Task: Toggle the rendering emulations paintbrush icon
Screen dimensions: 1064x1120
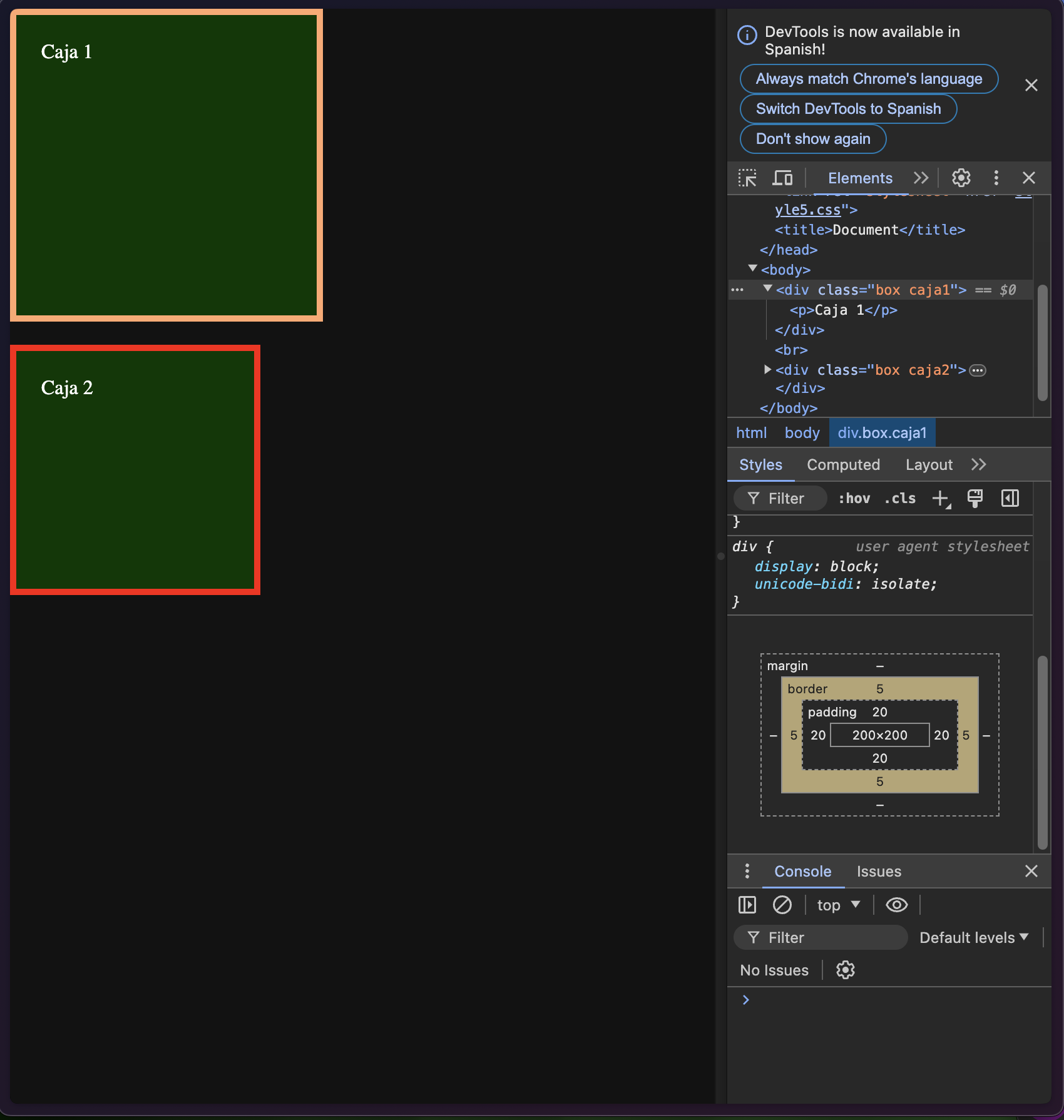Action: pyautogui.click(x=975, y=499)
